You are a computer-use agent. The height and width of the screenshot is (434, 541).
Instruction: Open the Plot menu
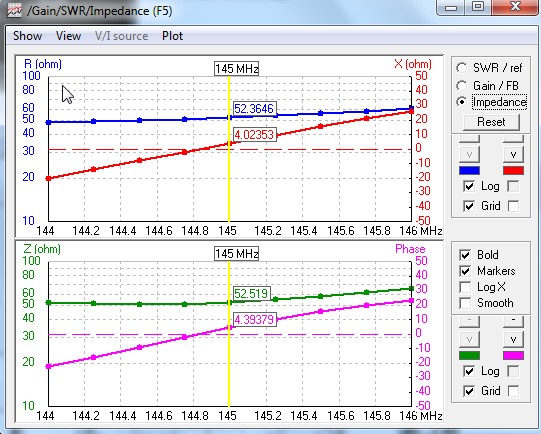[x=173, y=36]
